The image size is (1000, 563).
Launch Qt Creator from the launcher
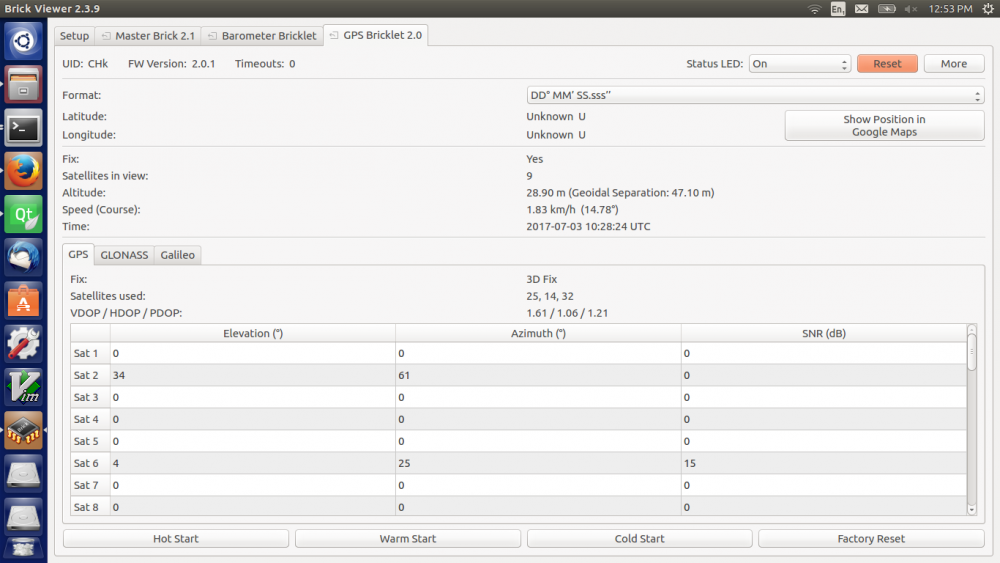23,214
